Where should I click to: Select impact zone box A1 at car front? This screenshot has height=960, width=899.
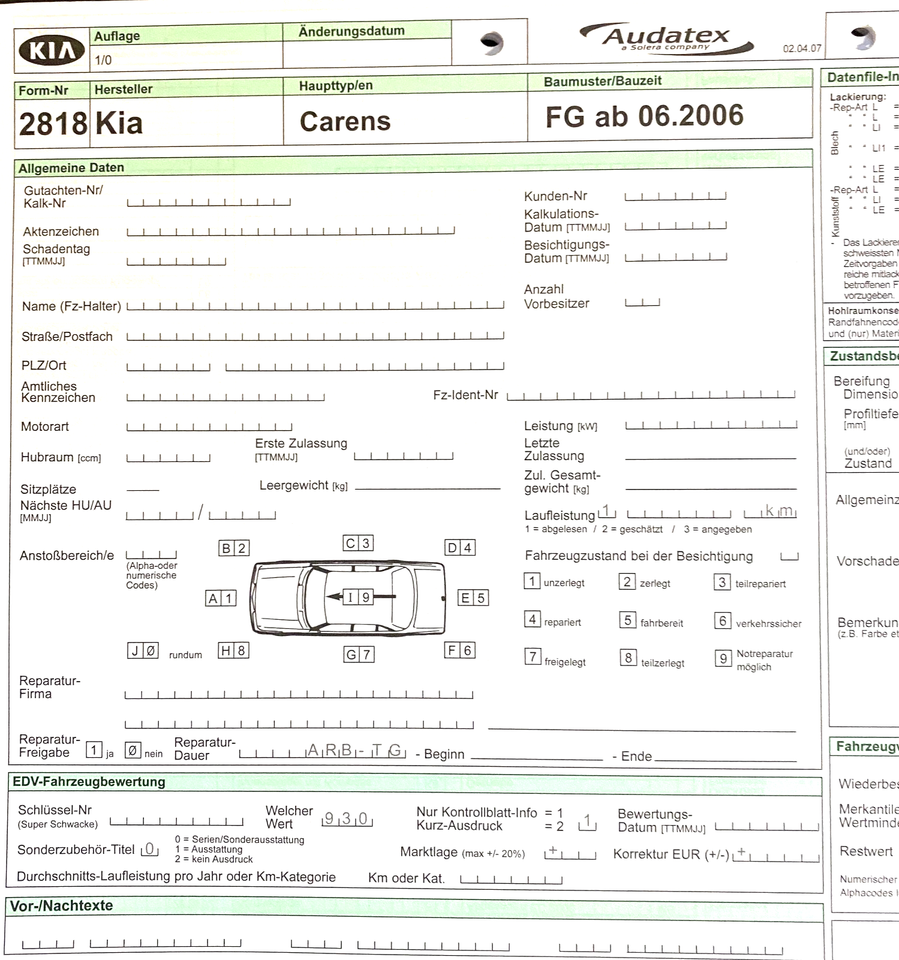[220, 598]
